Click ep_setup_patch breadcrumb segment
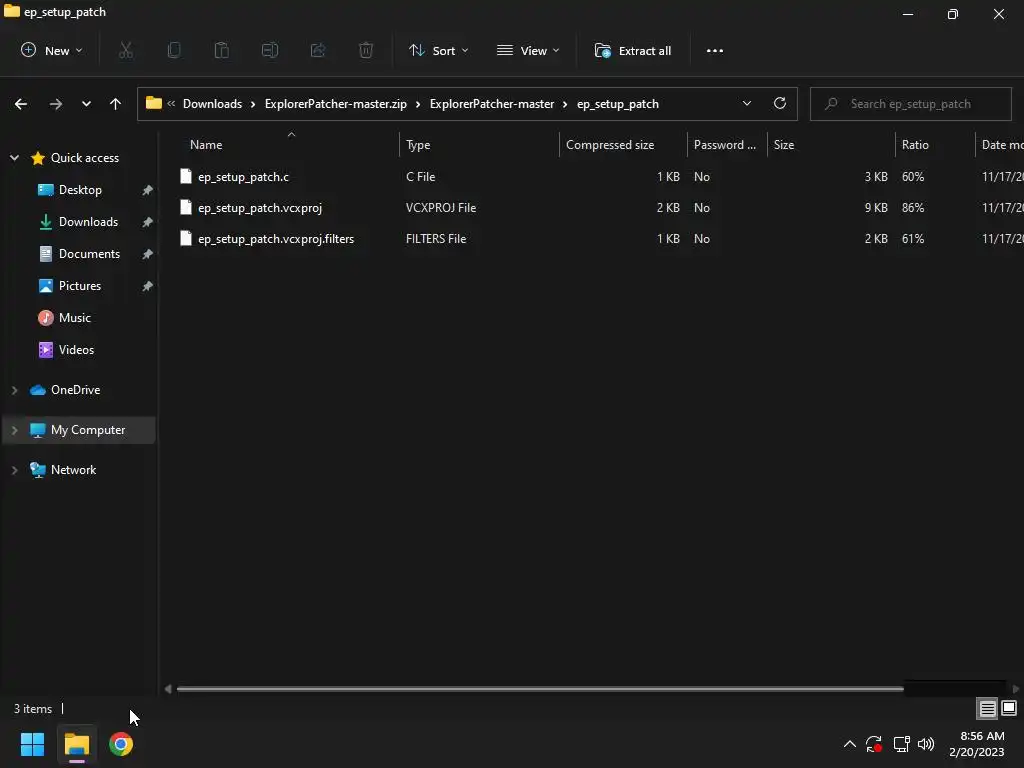Image resolution: width=1024 pixels, height=768 pixels. [x=618, y=104]
